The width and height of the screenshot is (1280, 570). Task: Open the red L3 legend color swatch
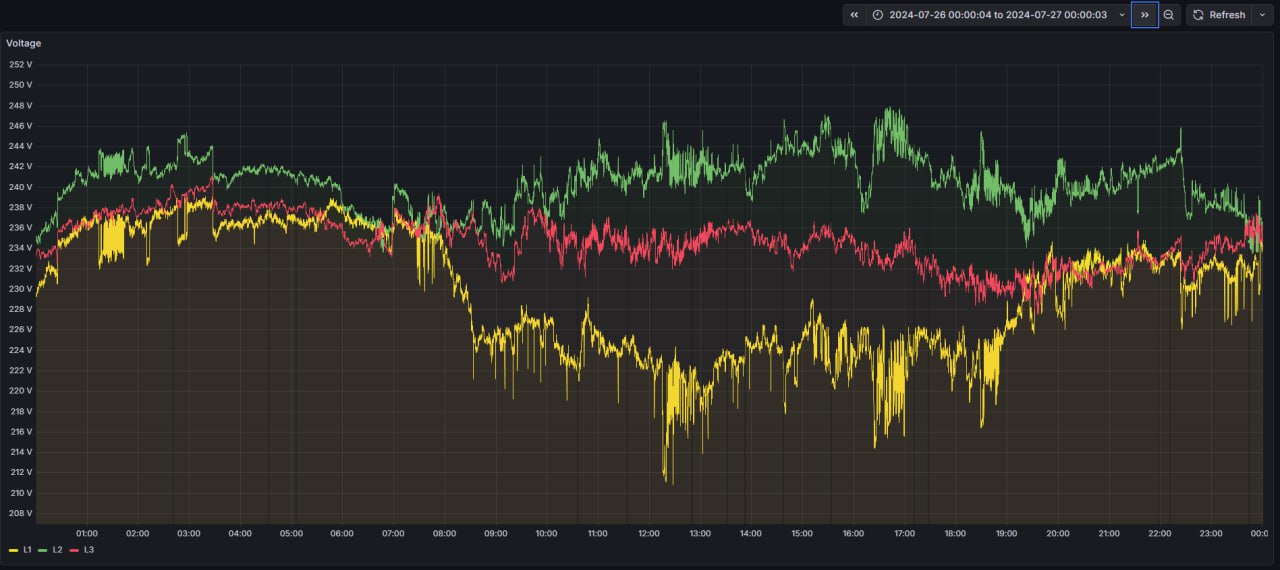tap(74, 550)
